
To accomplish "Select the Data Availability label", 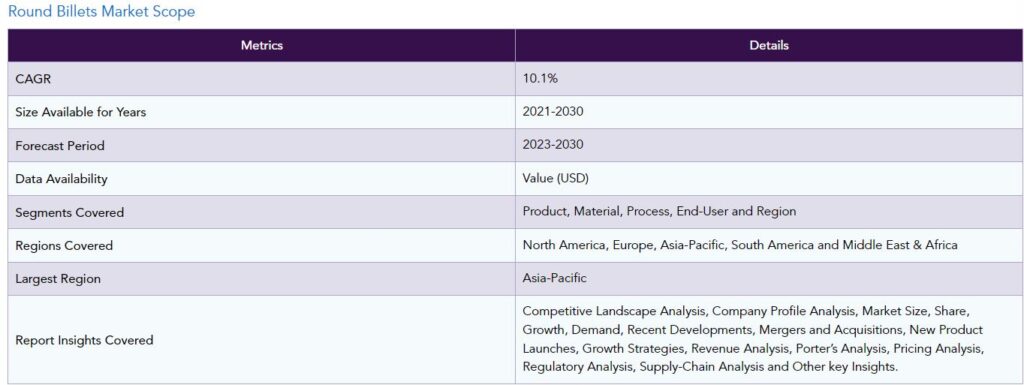I will point(61,179).
